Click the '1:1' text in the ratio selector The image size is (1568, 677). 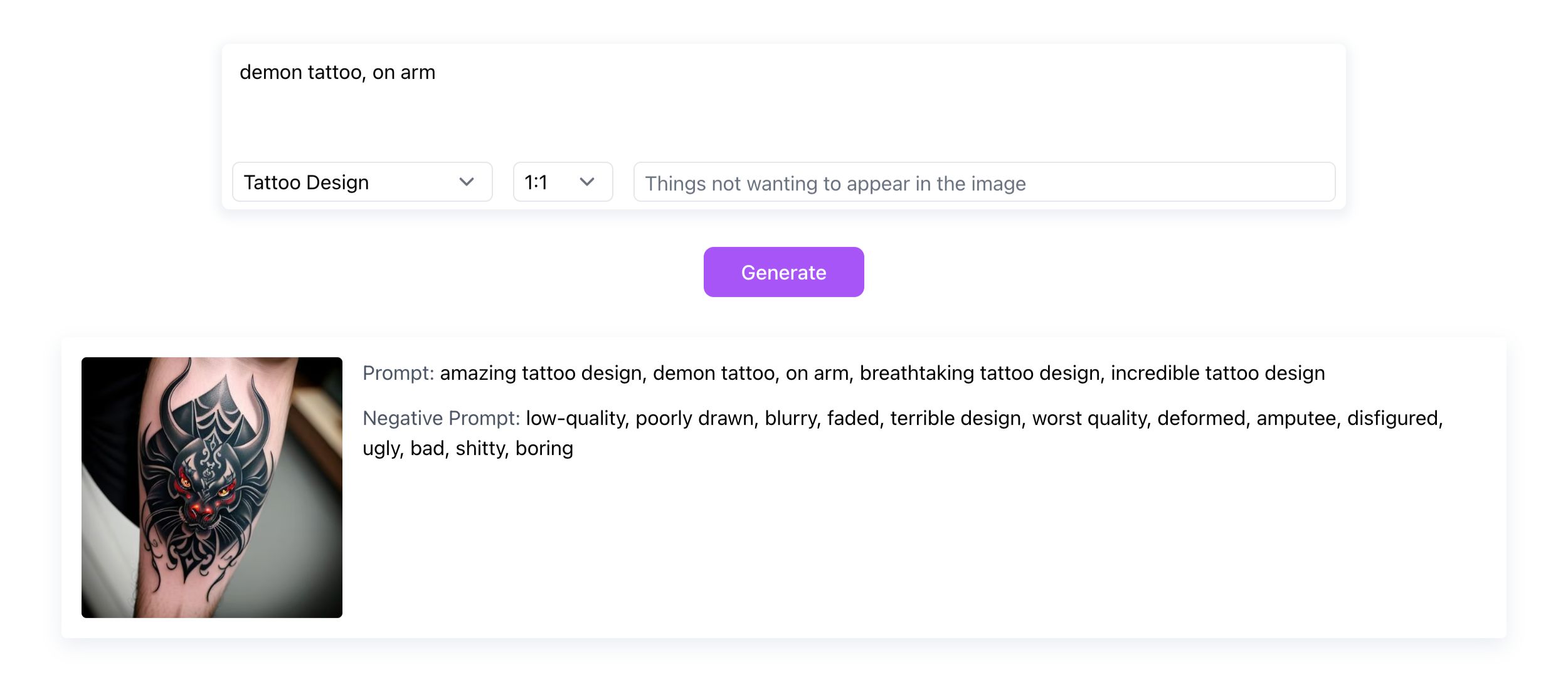click(x=536, y=182)
